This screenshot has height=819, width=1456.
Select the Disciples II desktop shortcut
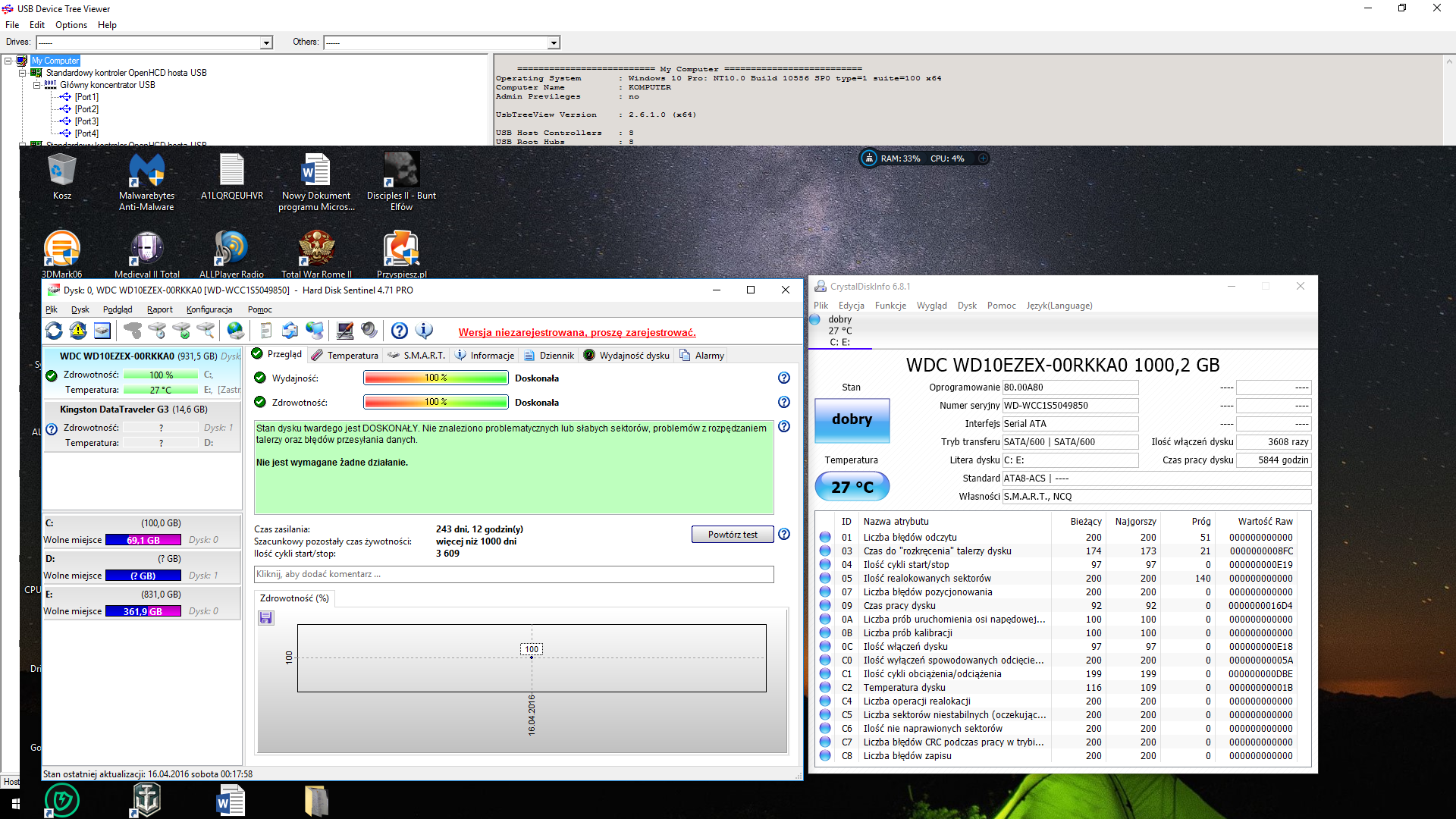(401, 181)
